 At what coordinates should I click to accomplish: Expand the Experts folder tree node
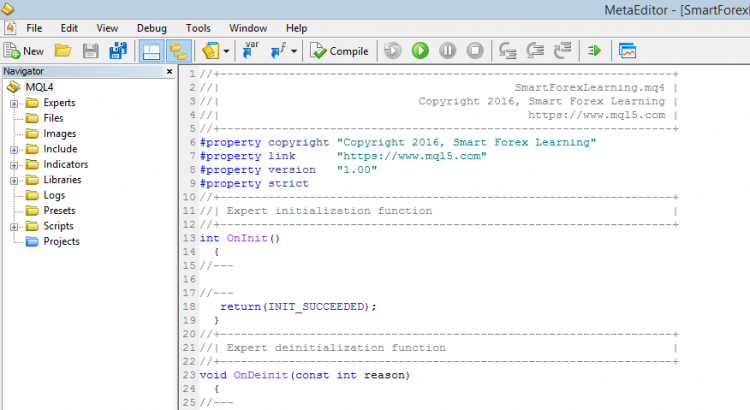tap(14, 103)
